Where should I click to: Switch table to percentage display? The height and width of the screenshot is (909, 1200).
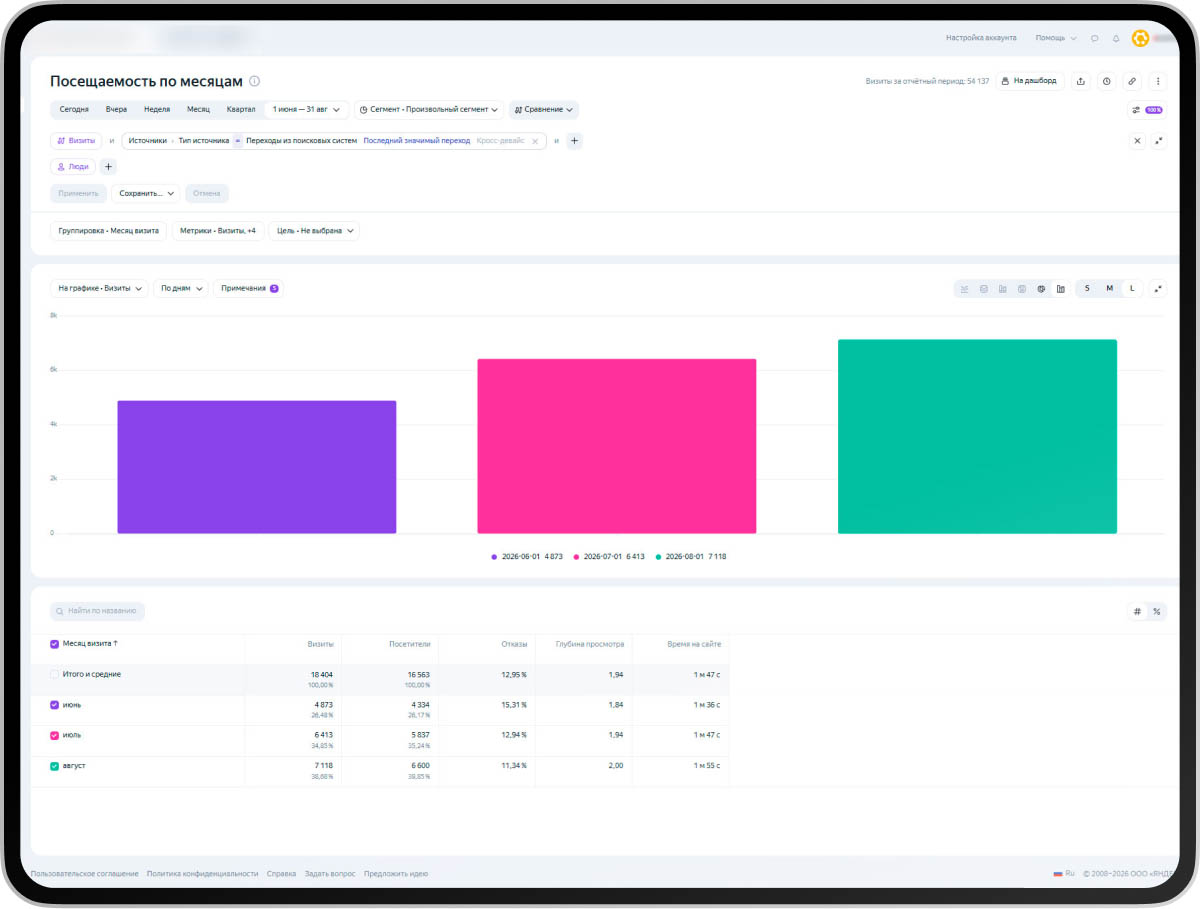tap(1157, 611)
